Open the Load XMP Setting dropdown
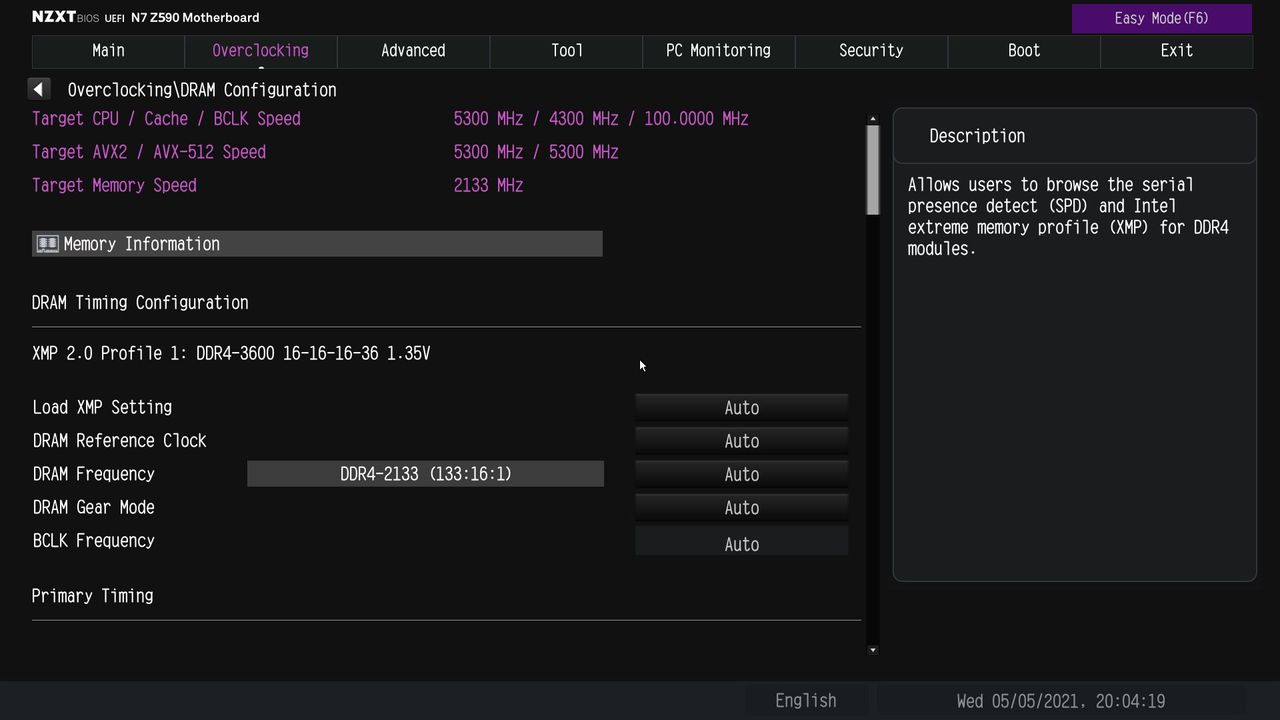The width and height of the screenshot is (1280, 720). [x=742, y=408]
